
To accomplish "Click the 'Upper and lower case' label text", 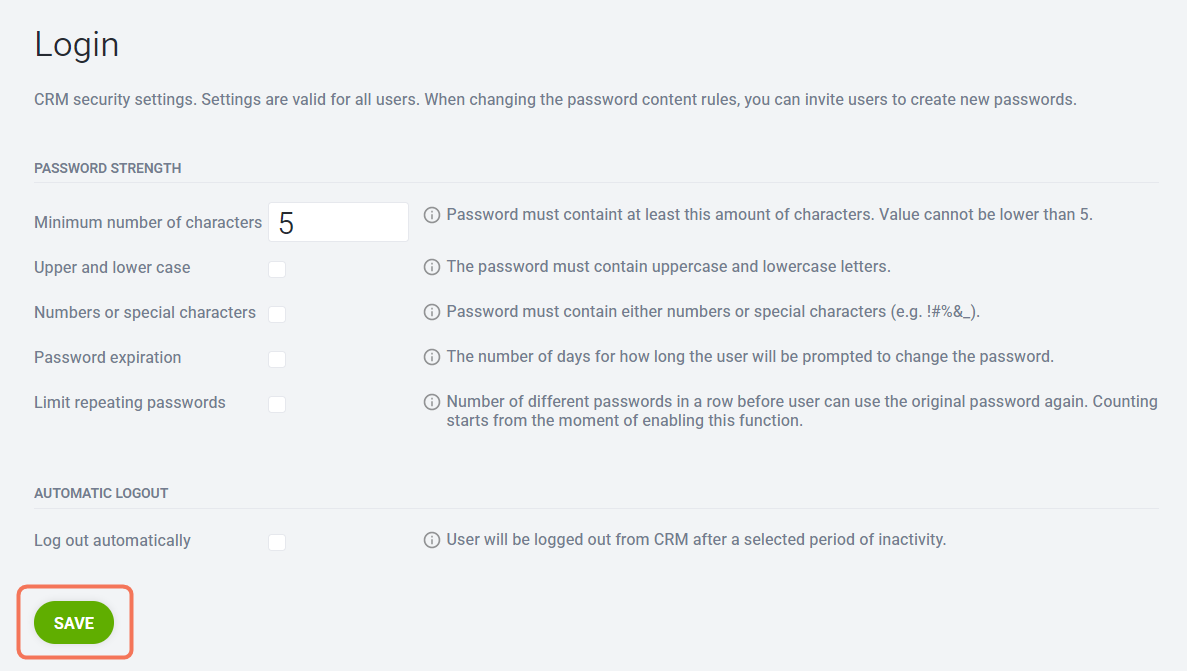I will click(x=112, y=267).
